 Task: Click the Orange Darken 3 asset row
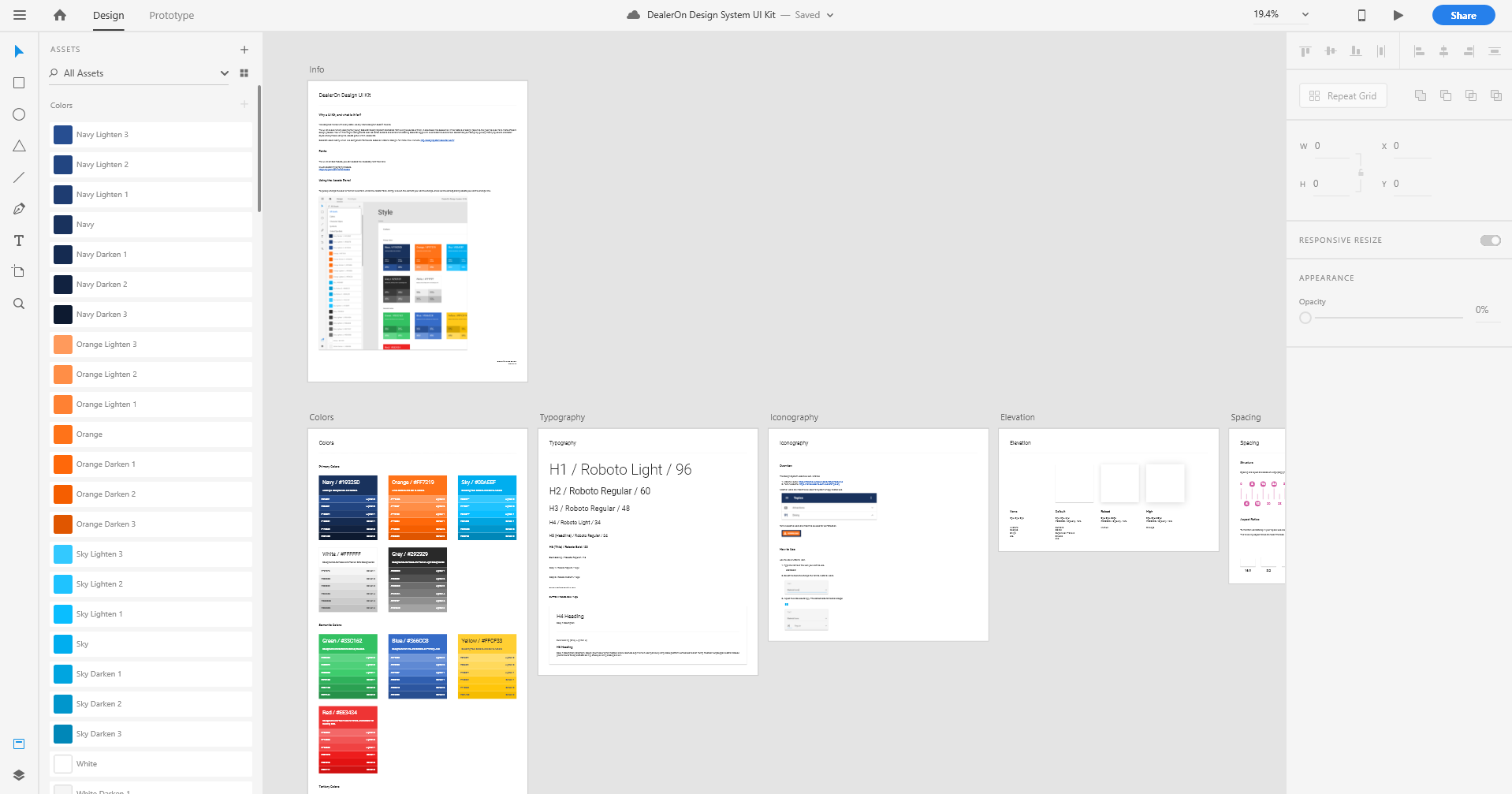(x=151, y=524)
